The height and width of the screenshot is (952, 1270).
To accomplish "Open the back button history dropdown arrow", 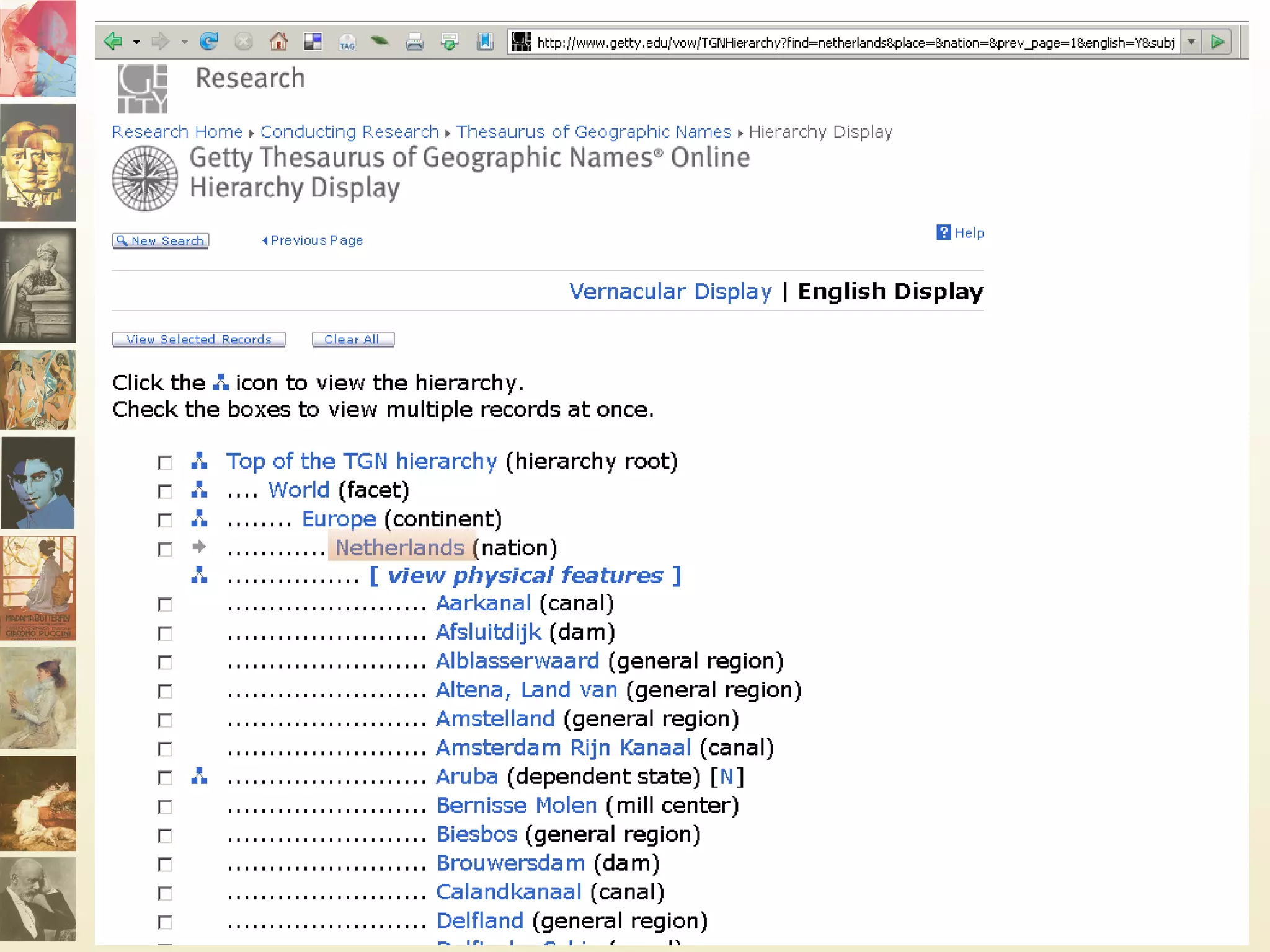I will click(136, 42).
